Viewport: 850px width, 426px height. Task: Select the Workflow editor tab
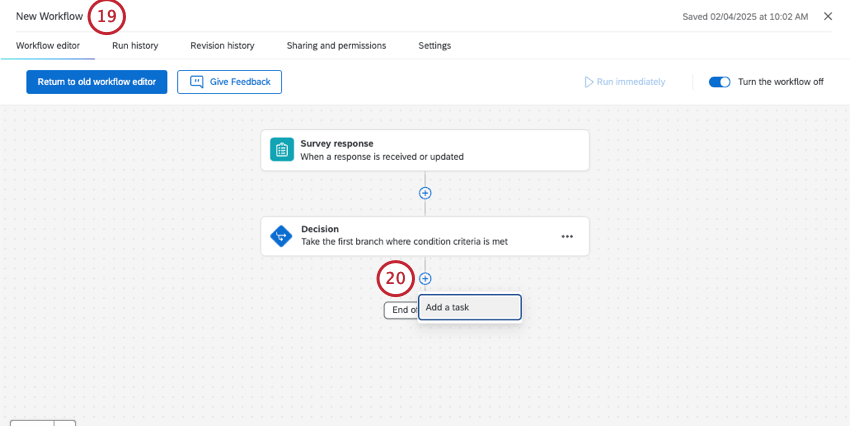(48, 45)
